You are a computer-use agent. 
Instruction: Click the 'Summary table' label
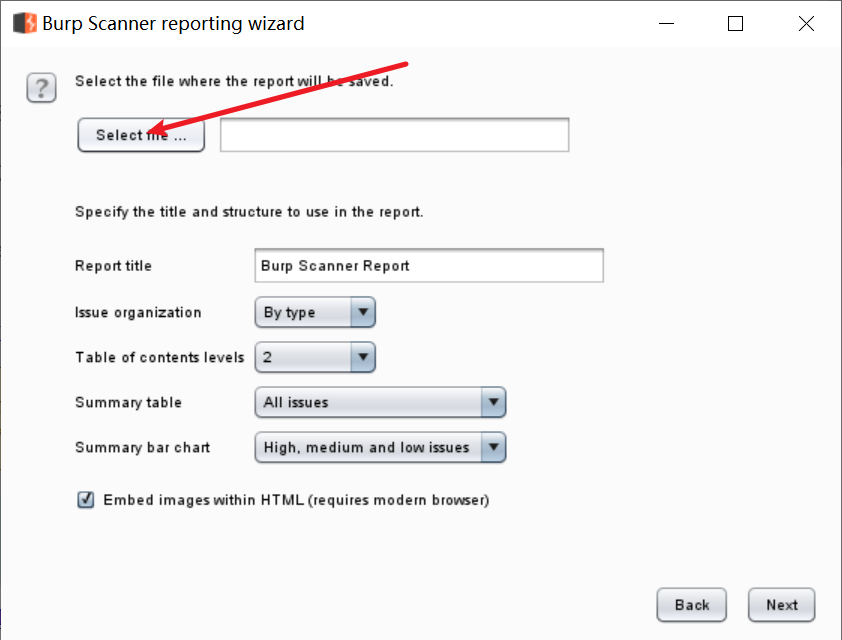pos(128,403)
